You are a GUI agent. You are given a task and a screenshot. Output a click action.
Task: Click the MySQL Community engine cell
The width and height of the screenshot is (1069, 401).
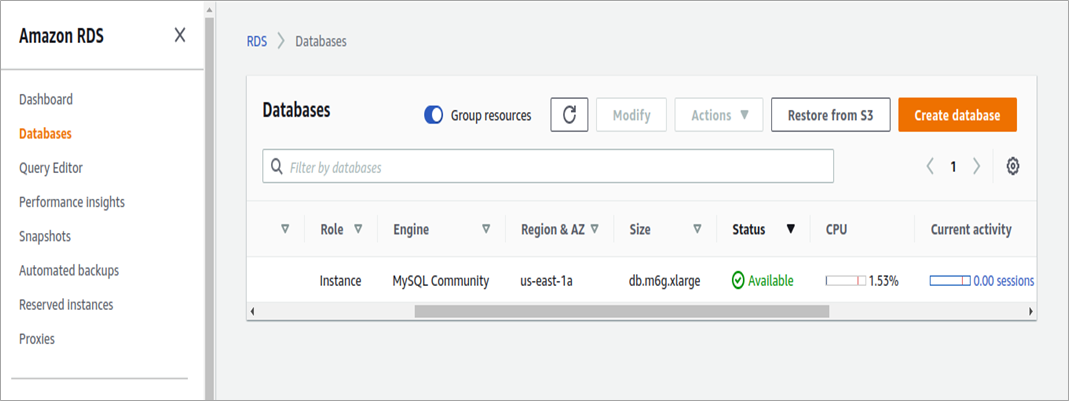pos(440,280)
